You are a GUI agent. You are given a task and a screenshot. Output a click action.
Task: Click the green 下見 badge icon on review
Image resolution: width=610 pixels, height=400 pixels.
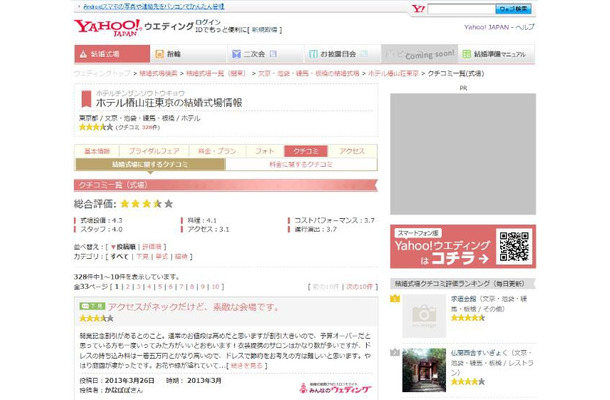point(92,306)
